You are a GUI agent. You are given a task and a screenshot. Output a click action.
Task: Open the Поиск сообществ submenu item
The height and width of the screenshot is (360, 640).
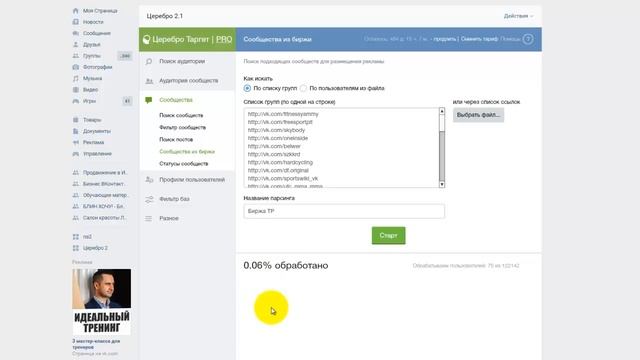pos(181,116)
